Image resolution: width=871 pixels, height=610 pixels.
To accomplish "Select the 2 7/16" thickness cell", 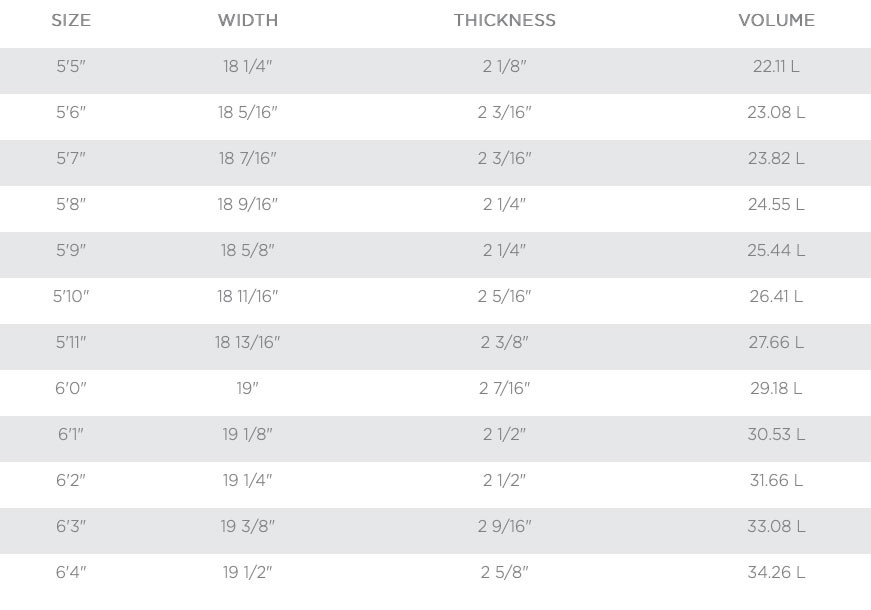I will (504, 389).
